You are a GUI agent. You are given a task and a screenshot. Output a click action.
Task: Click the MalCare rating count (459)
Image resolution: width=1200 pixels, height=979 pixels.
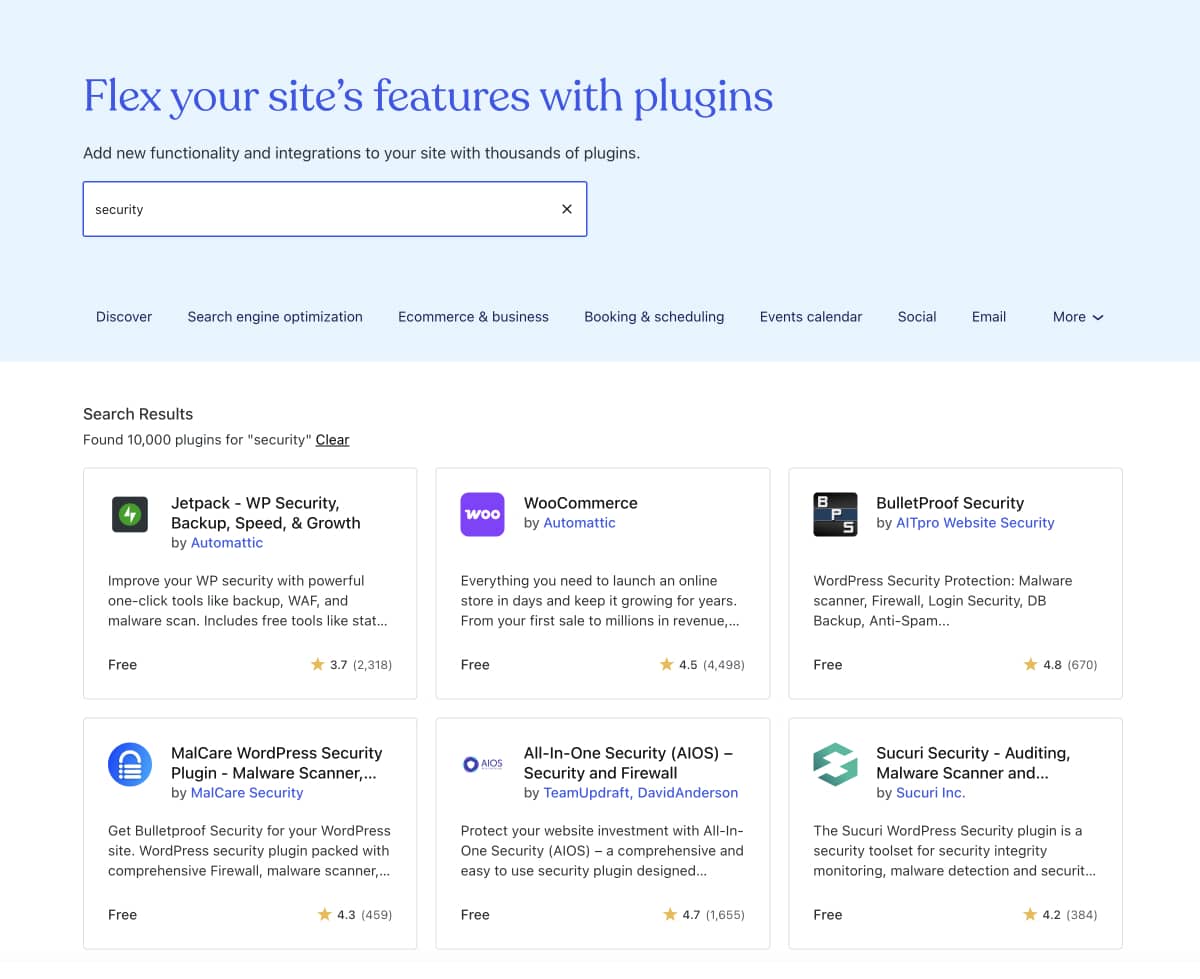pyautogui.click(x=377, y=915)
